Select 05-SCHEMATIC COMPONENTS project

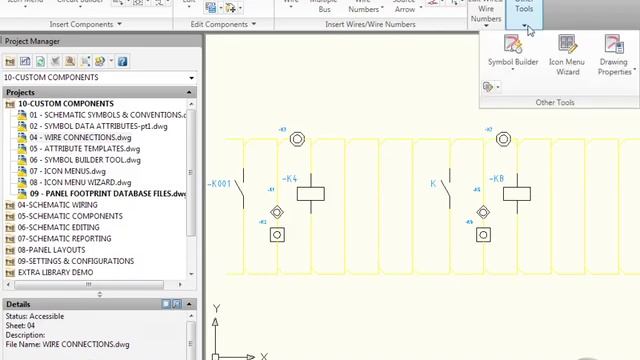pos(70,216)
